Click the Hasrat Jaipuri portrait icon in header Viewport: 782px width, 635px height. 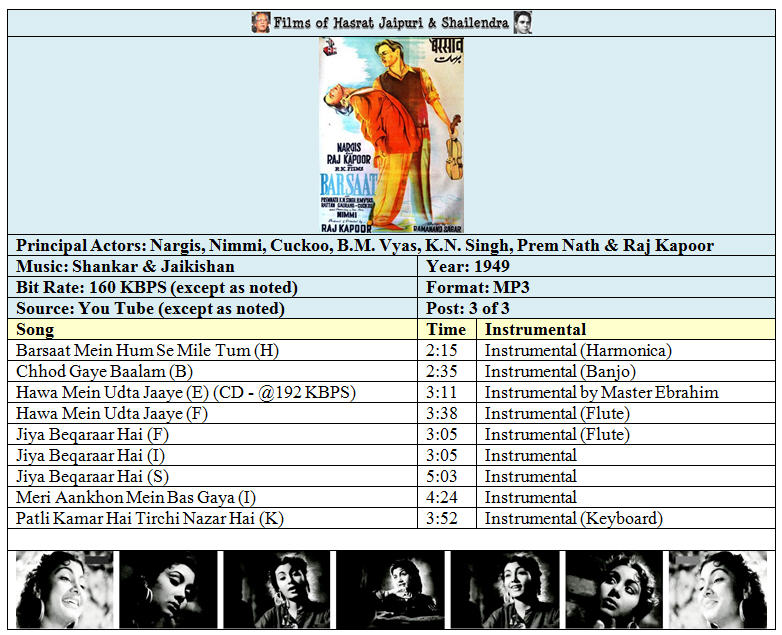[x=261, y=22]
